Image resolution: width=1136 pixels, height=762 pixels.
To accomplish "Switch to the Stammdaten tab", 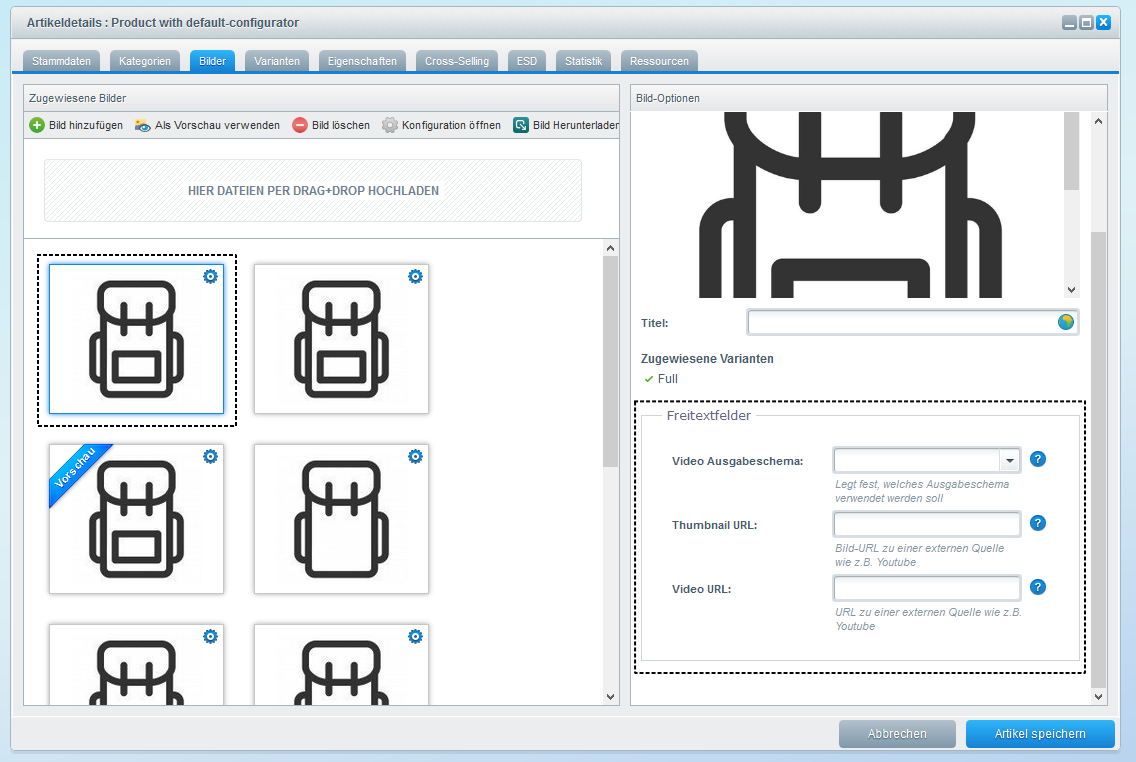I will pos(61,61).
